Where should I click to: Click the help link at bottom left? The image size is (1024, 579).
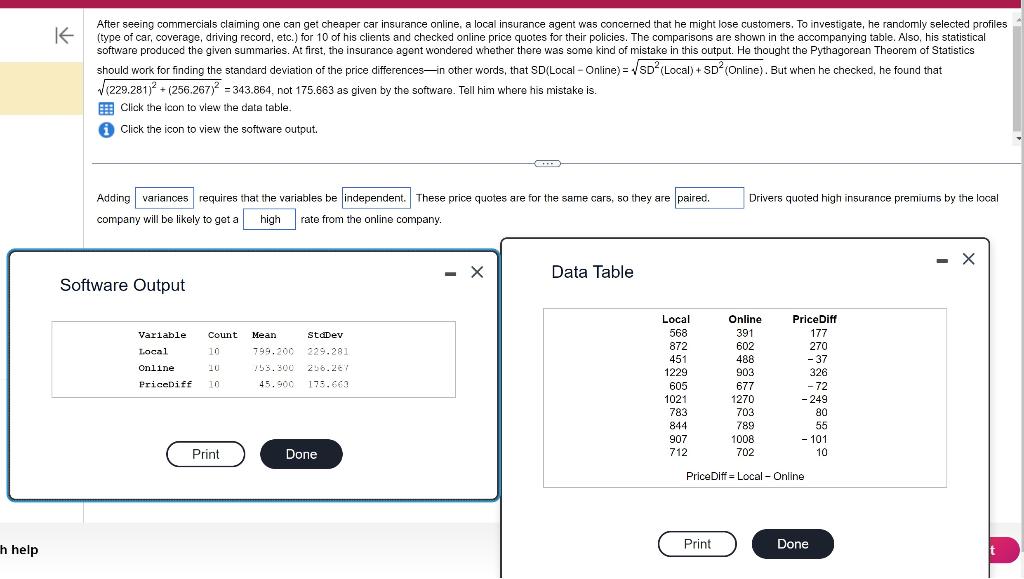(16, 550)
